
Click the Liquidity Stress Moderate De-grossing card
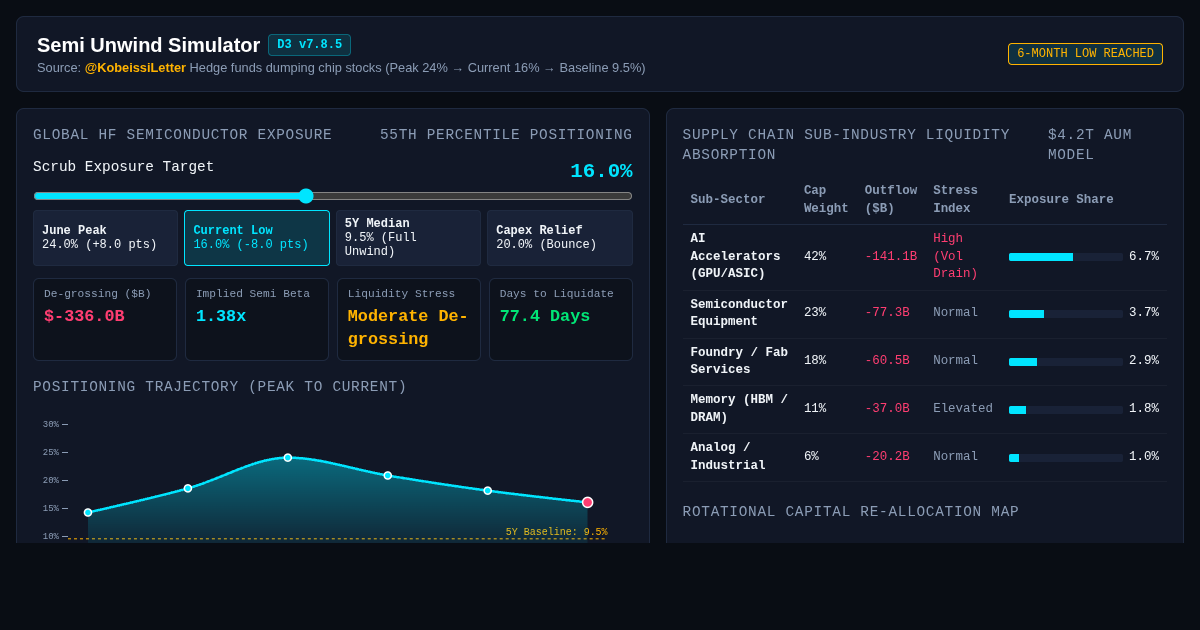click(x=409, y=319)
